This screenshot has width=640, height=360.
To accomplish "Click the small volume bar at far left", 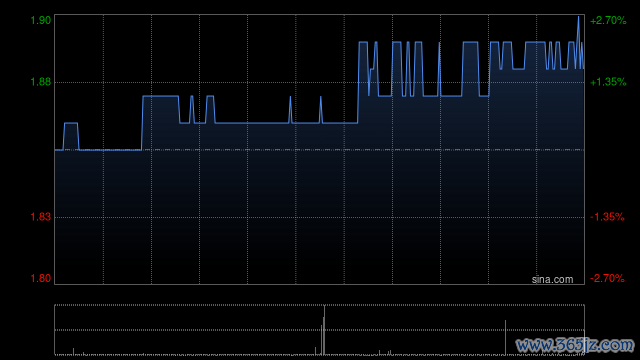I will coord(73,351).
